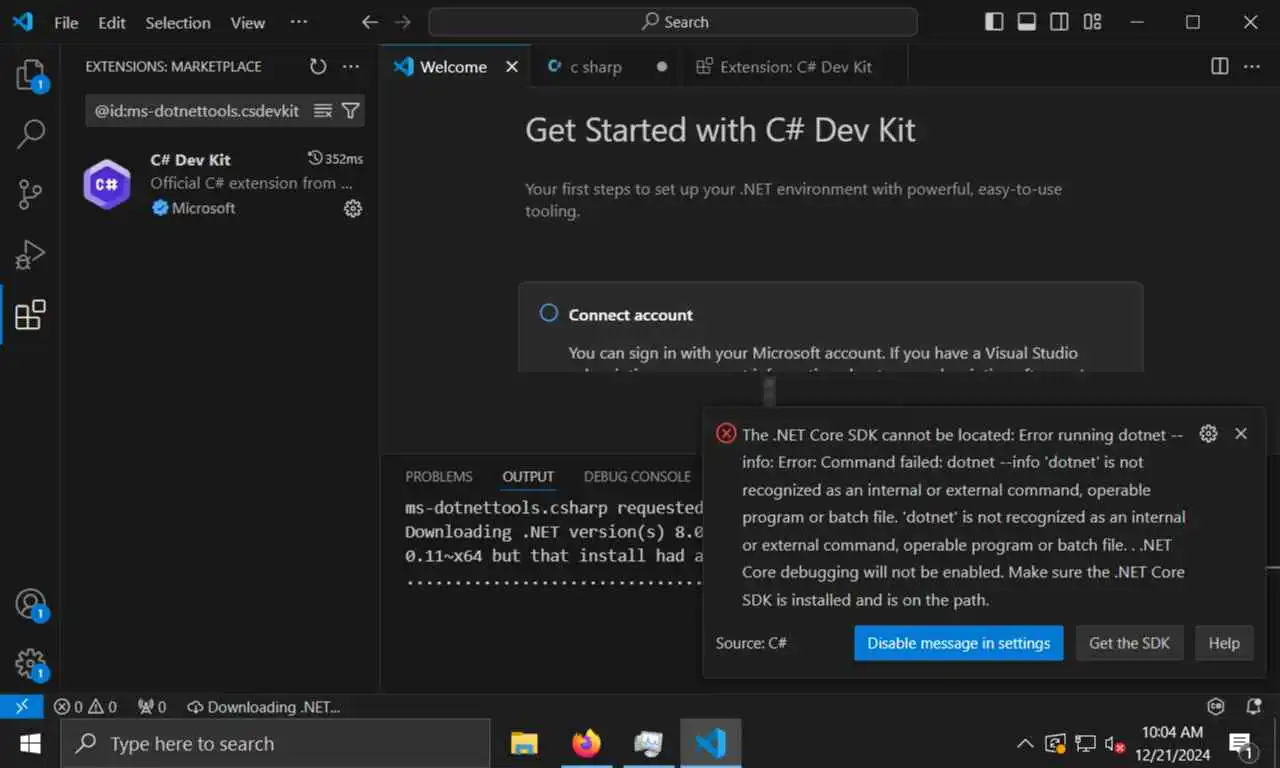Open the Selection menu

[x=178, y=22]
